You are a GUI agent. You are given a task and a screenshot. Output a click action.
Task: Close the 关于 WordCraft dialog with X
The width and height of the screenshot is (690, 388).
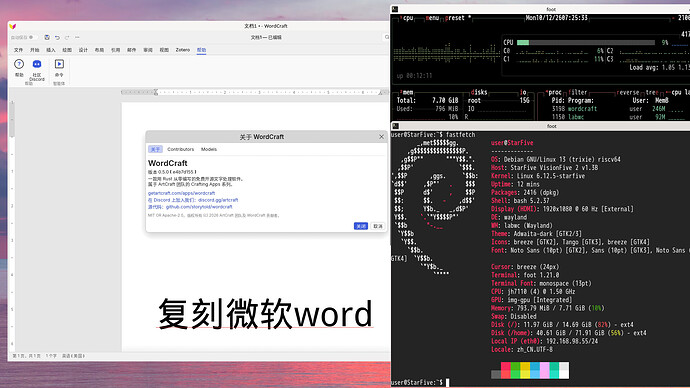pyautogui.click(x=382, y=137)
